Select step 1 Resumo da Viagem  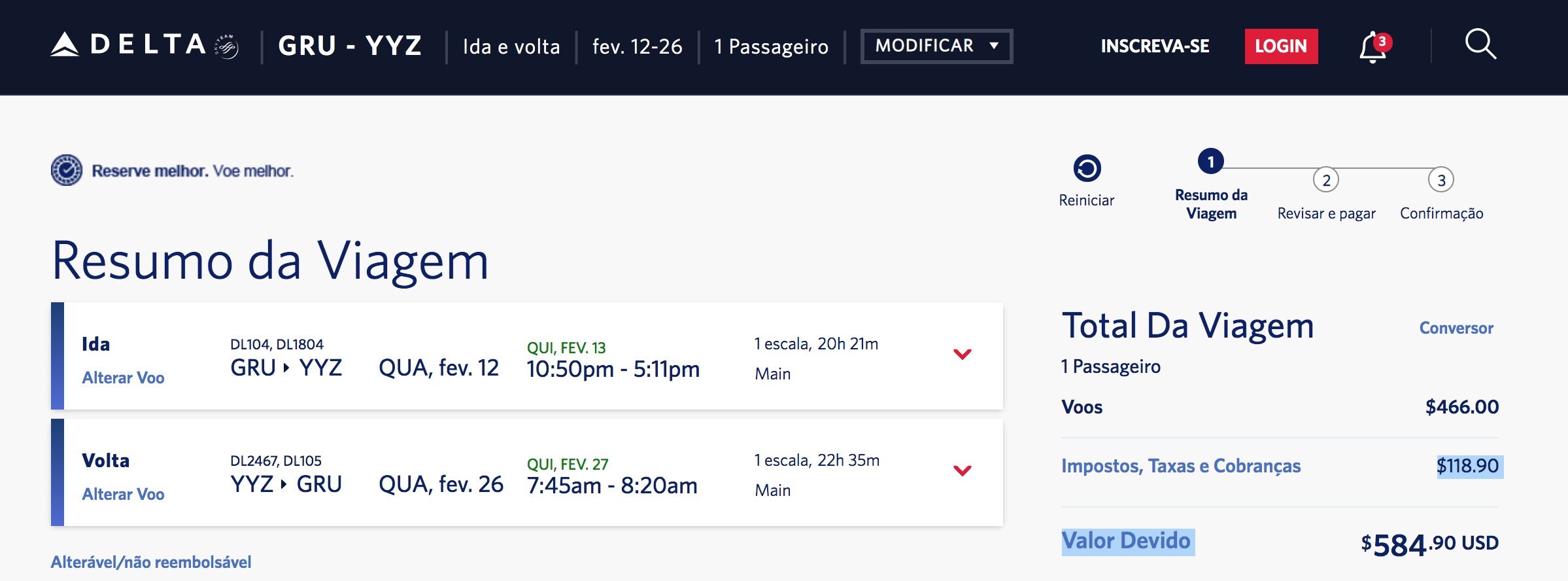coord(1210,161)
